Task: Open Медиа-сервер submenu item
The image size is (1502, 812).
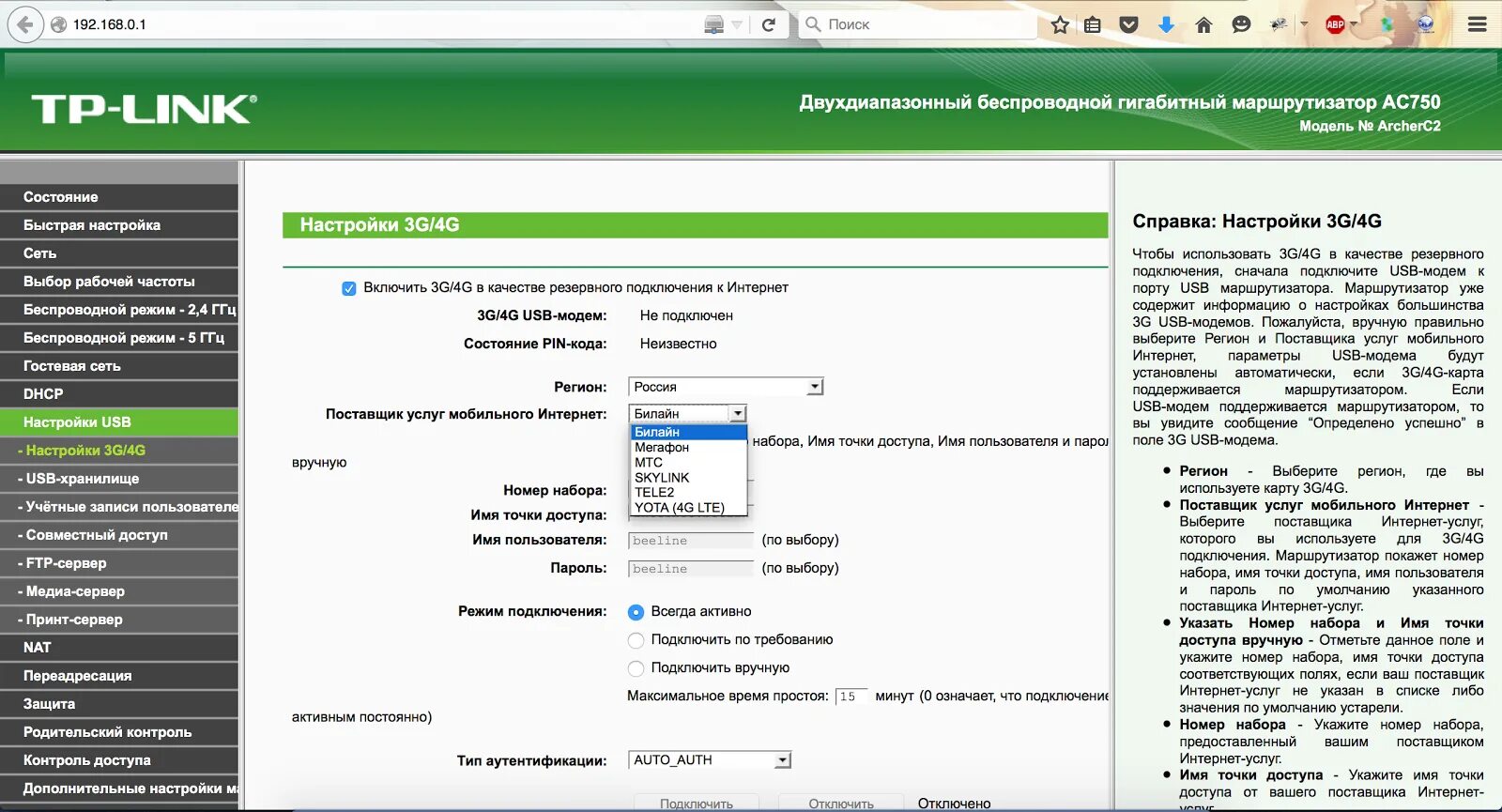Action: 119,591
